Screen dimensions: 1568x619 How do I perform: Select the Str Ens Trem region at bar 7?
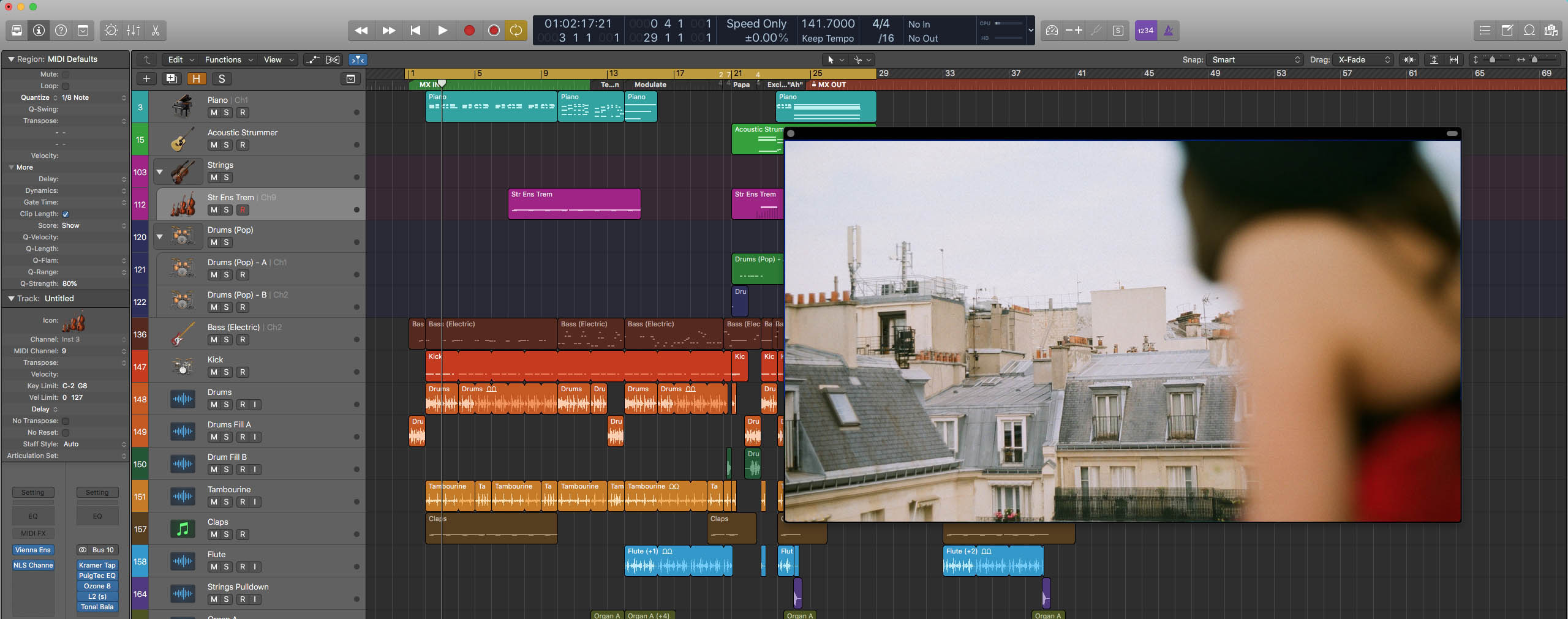[x=575, y=203]
